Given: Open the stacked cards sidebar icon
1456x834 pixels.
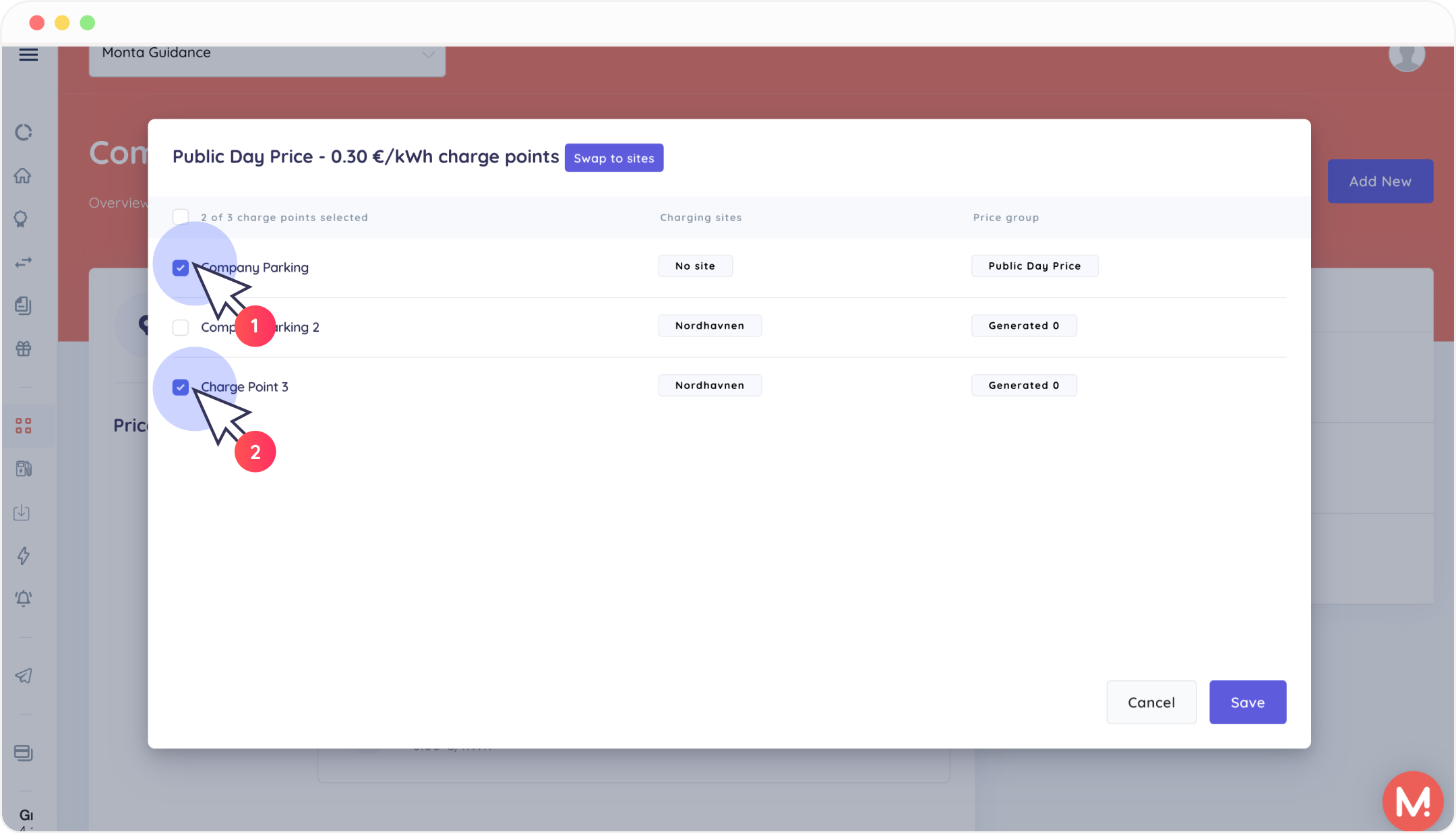Looking at the screenshot, I should (x=24, y=753).
